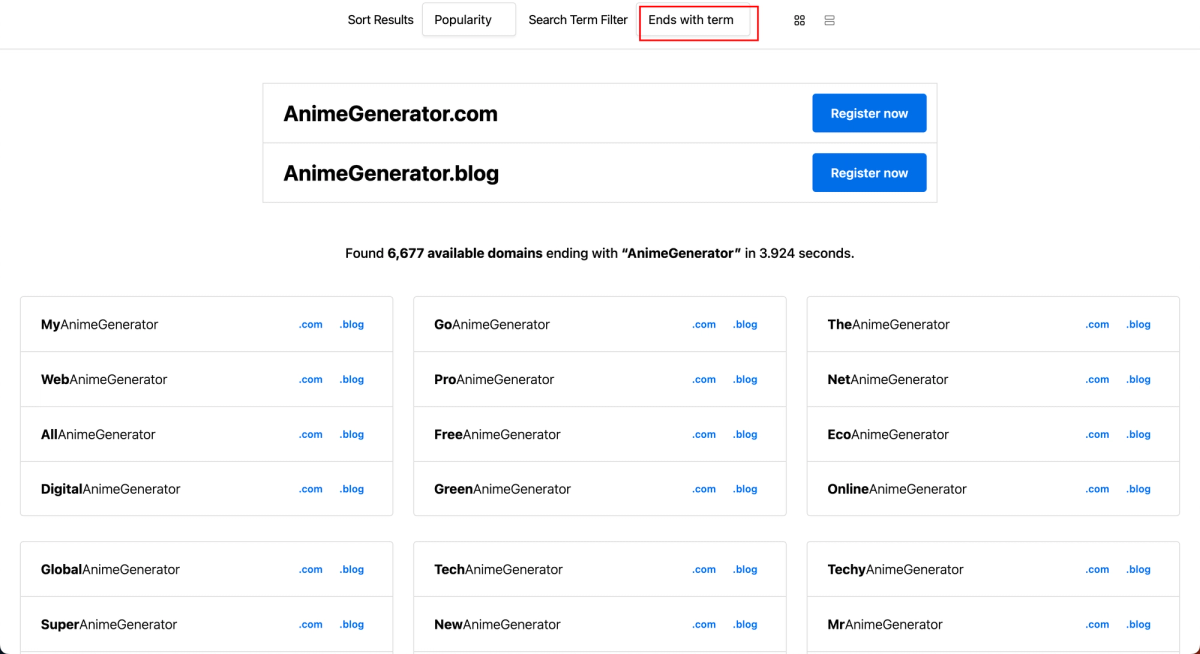1200x654 pixels.
Task: Click the GreenAnimeGenerator result name
Action: (502, 490)
